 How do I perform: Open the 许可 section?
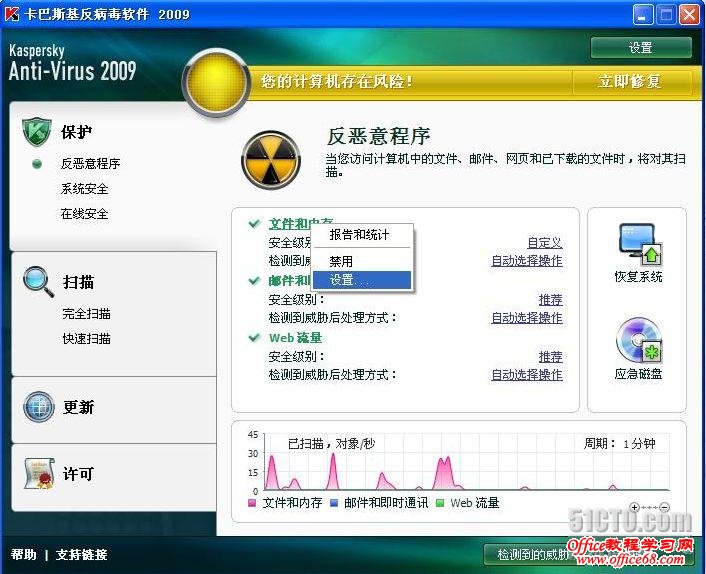(x=78, y=474)
